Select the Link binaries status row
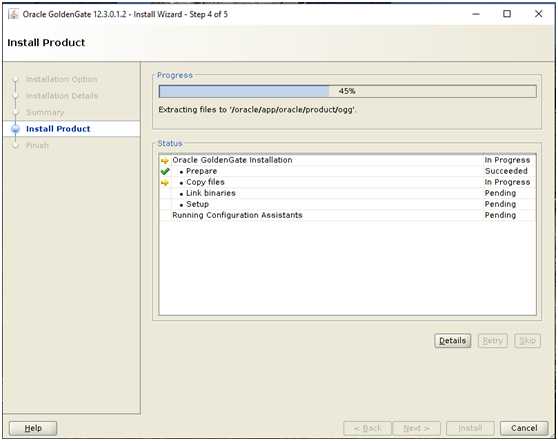Image resolution: width=558 pixels, height=441 pixels. [347, 193]
